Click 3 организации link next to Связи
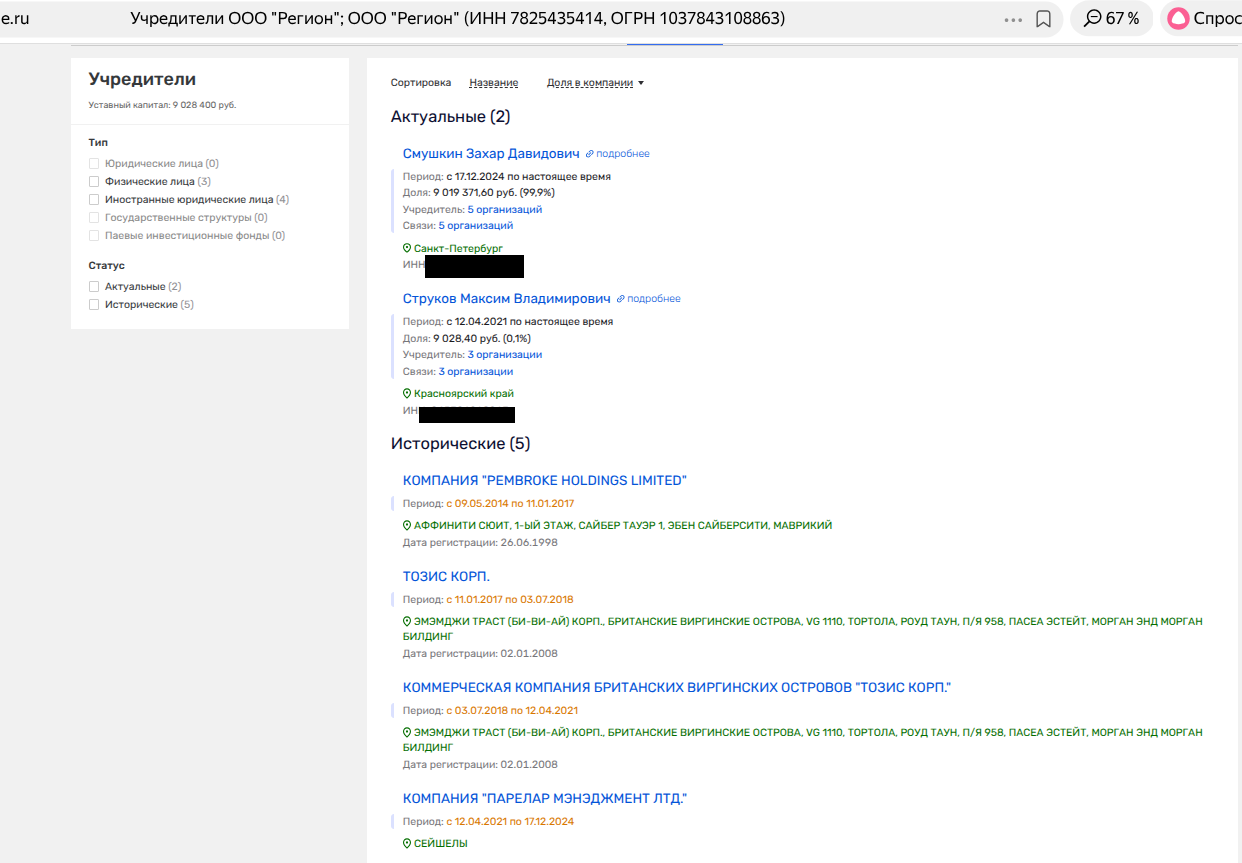The width and height of the screenshot is (1242, 863). pos(475,372)
